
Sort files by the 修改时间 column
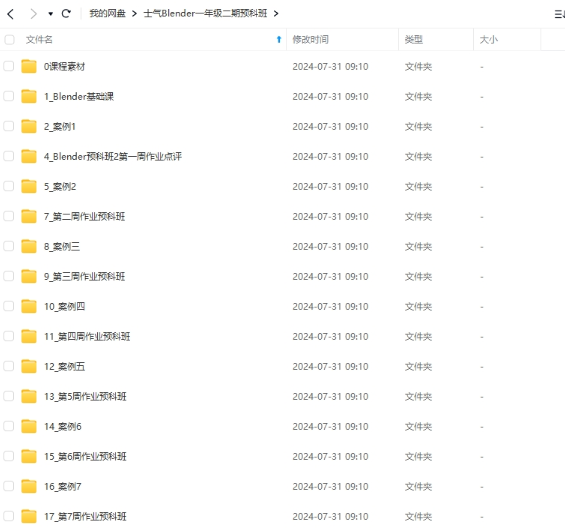[310, 39]
